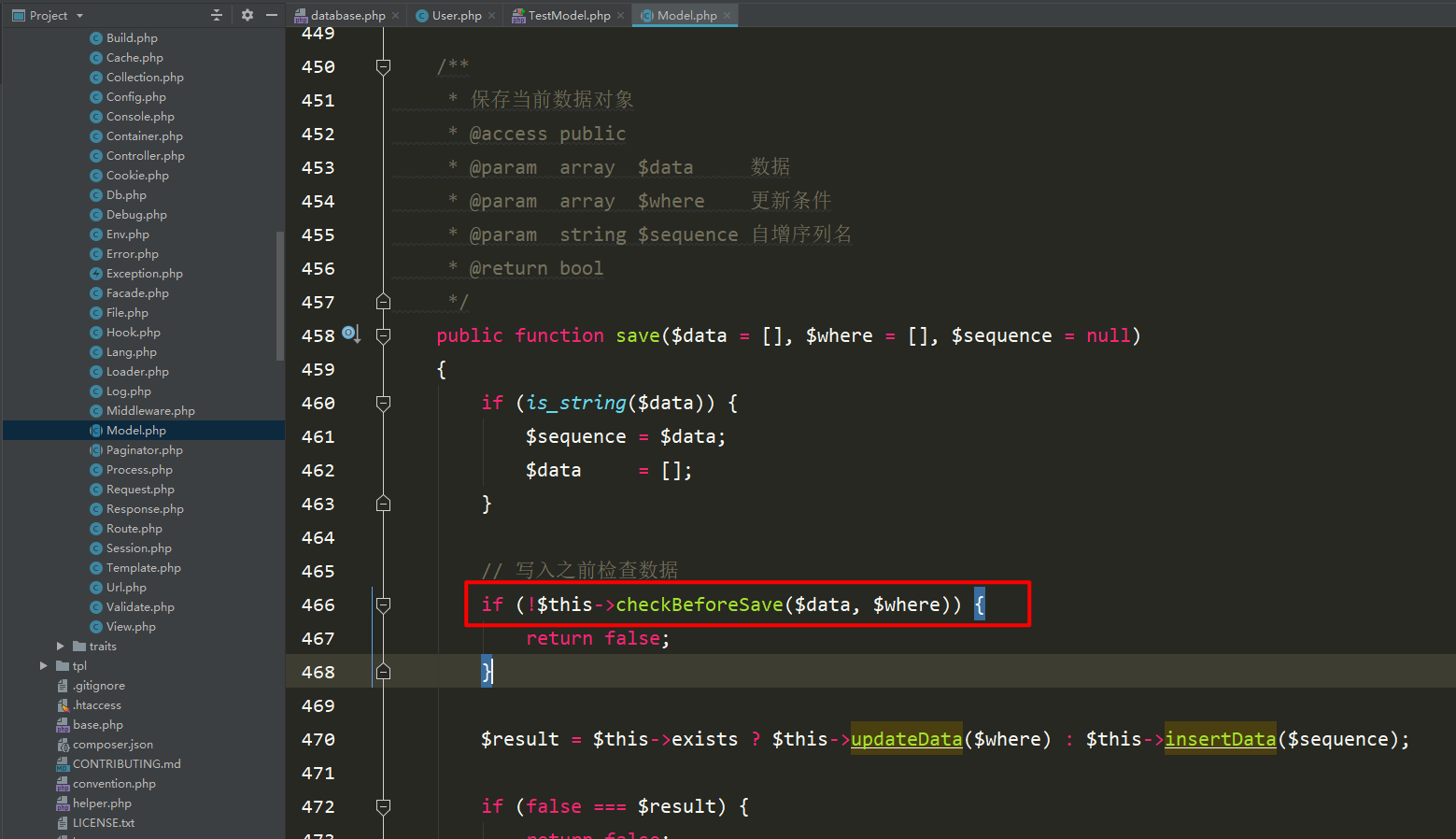Close the User.php tab
Viewport: 1456px width, 839px height.
point(492,15)
